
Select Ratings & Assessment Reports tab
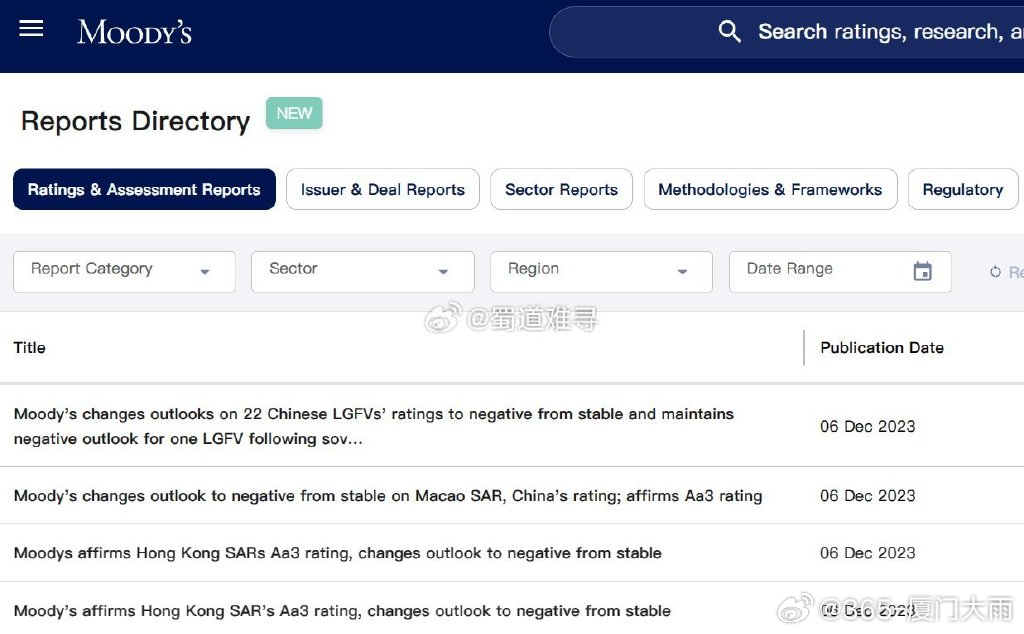point(144,189)
